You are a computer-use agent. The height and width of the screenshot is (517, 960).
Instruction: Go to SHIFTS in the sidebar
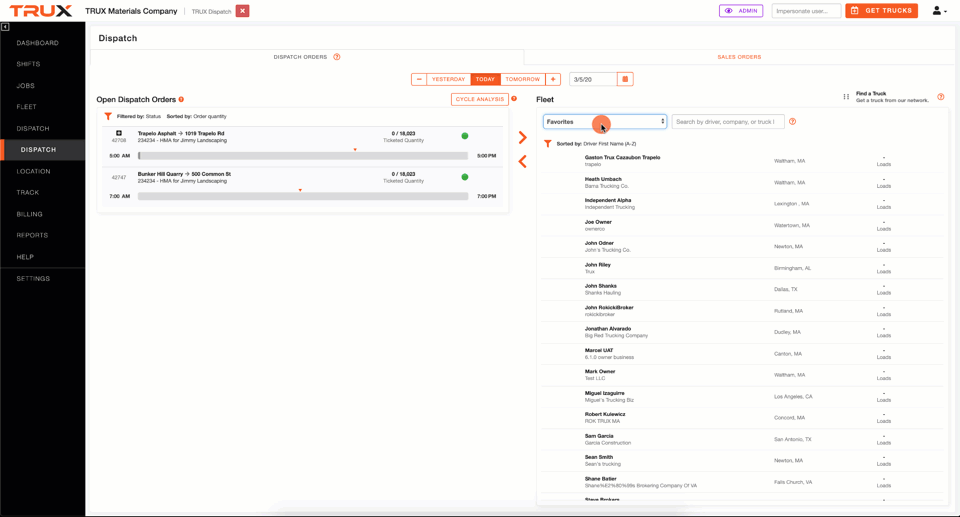pyautogui.click(x=28, y=64)
